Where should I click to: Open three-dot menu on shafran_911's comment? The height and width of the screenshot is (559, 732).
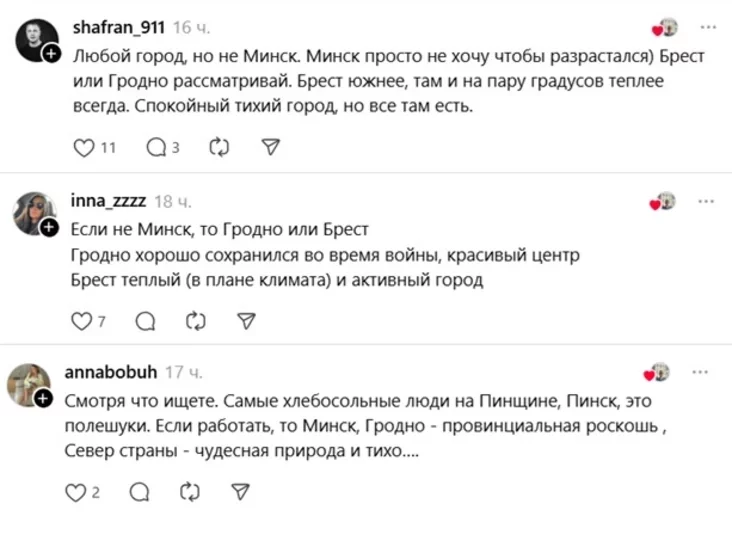pos(707,27)
